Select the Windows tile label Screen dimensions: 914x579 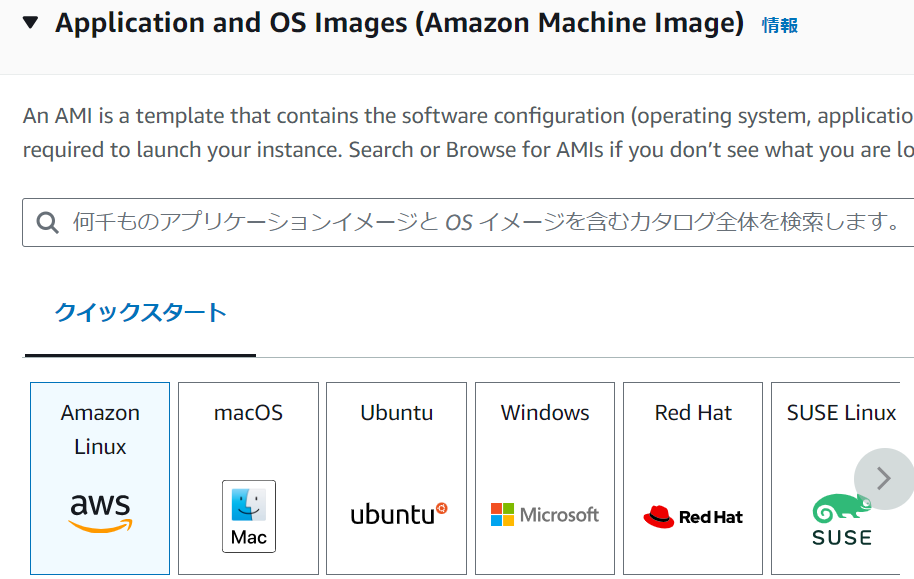pyautogui.click(x=545, y=413)
